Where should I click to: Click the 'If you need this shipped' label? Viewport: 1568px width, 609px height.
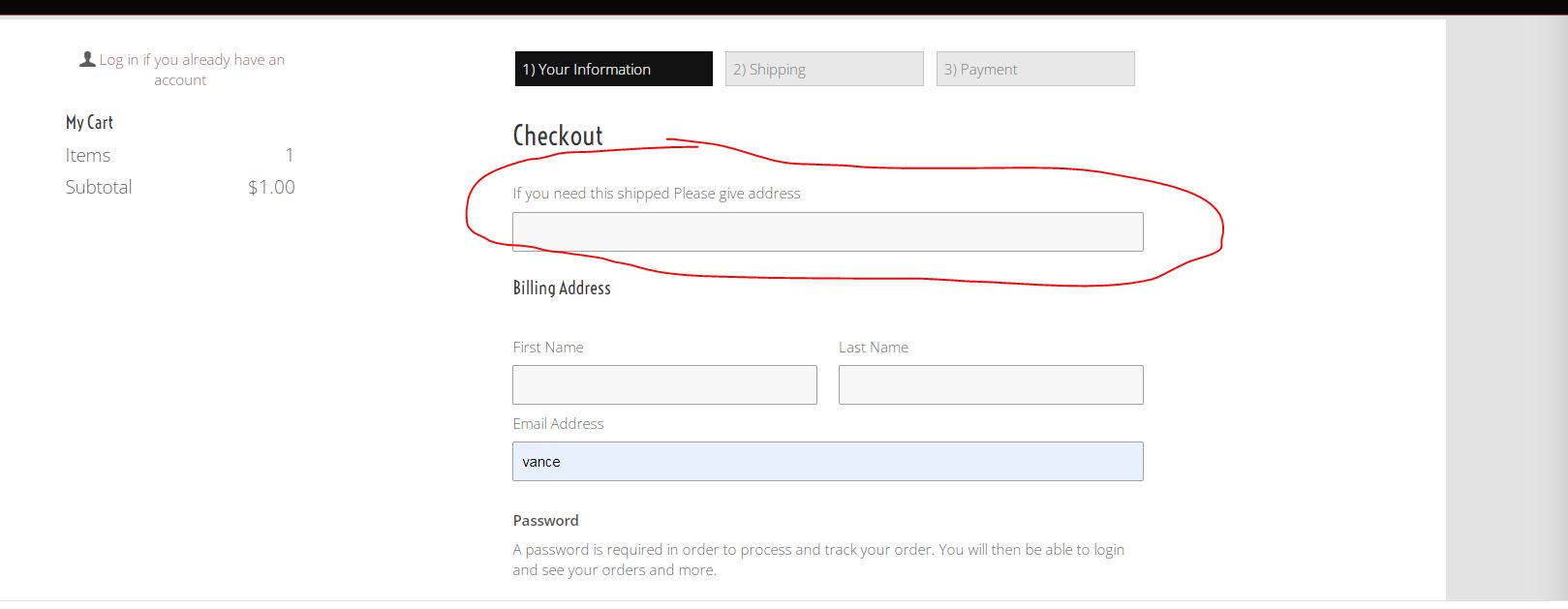(x=657, y=193)
